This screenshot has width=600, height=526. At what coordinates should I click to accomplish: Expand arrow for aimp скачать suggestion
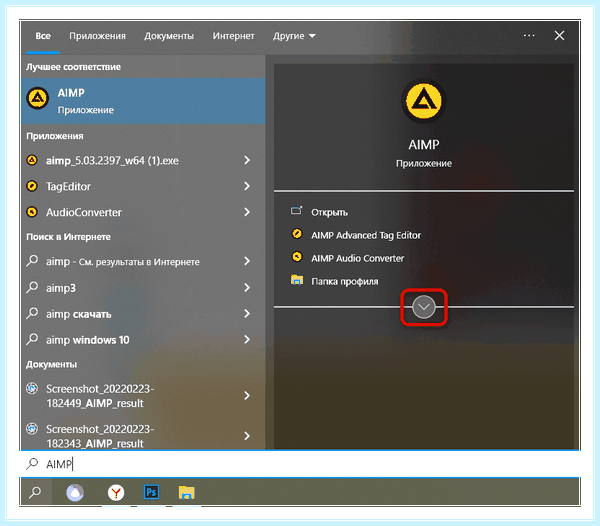[247, 313]
